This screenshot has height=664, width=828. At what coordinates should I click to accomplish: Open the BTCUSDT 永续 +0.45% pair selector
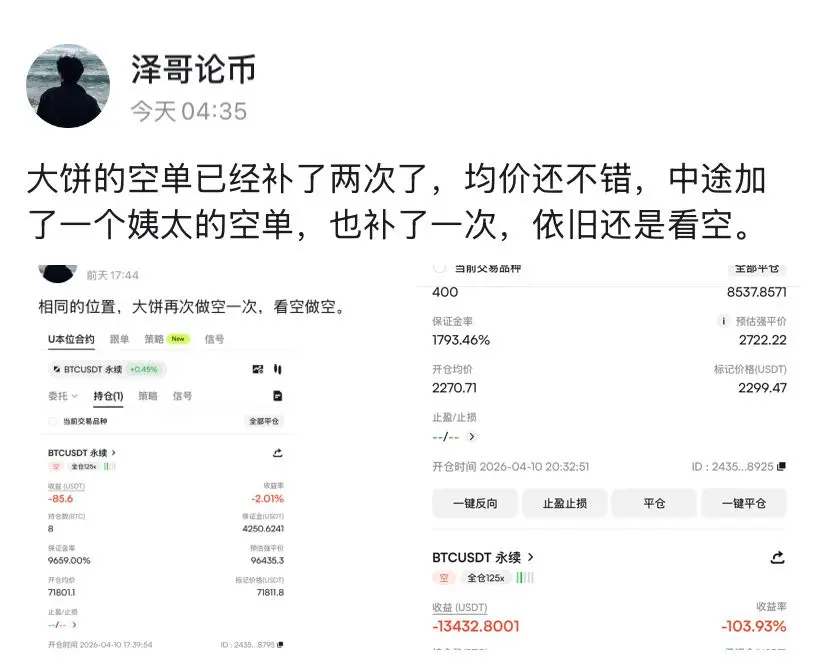point(108,369)
